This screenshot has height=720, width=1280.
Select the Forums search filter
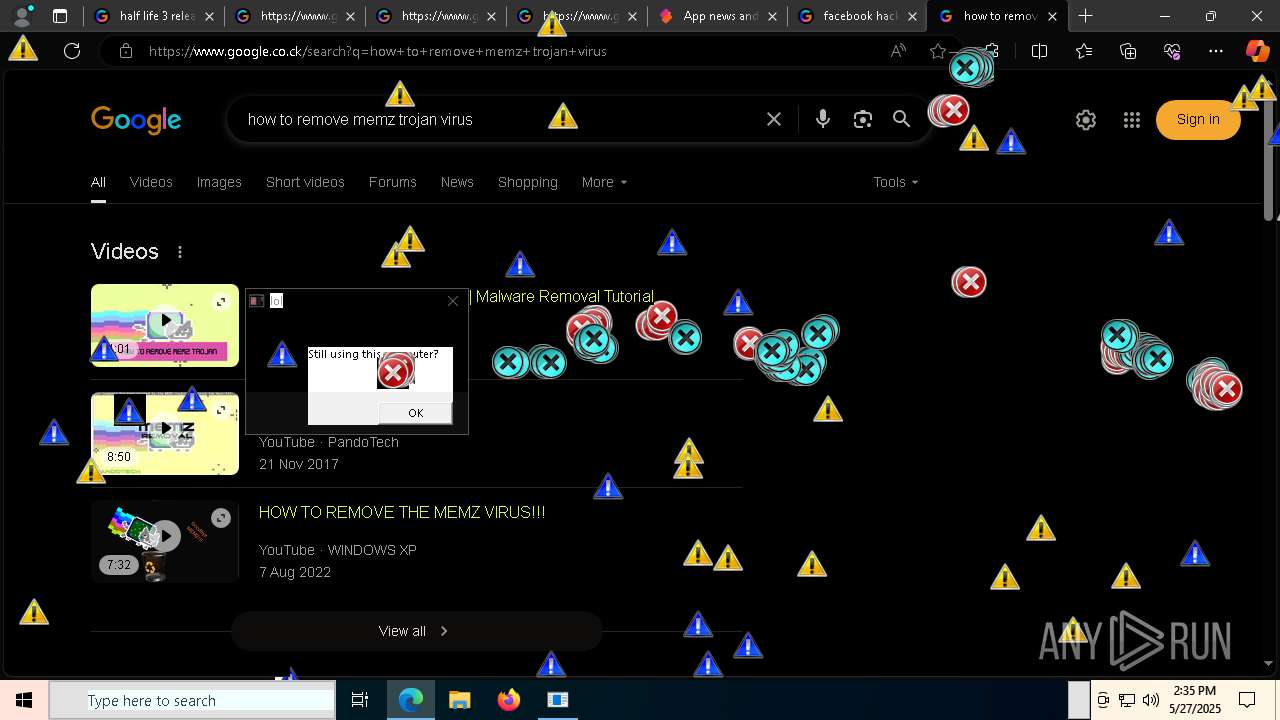point(392,182)
